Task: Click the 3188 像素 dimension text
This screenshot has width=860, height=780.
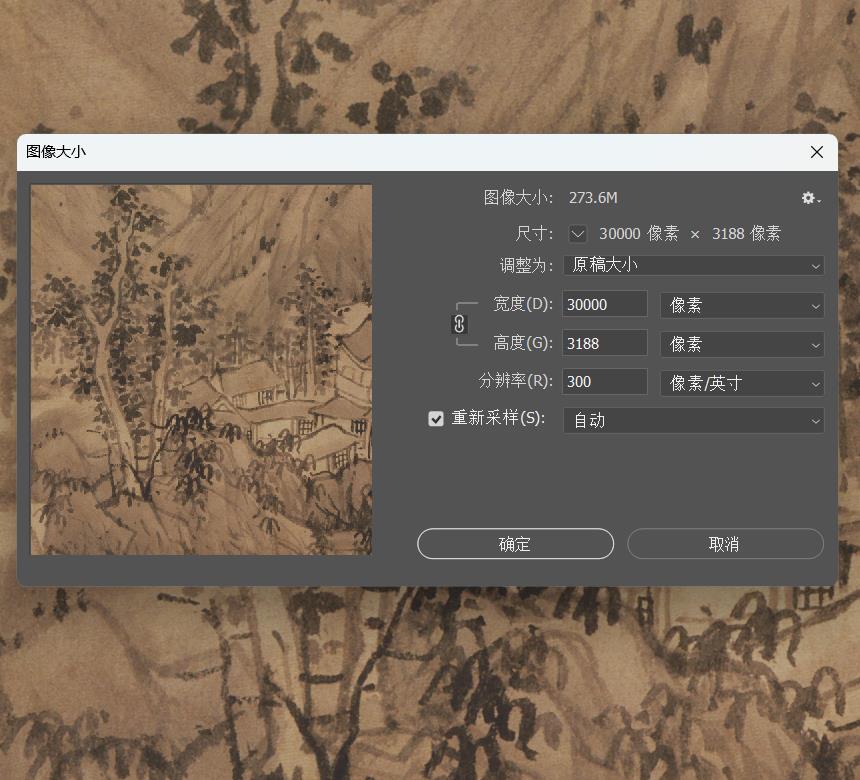Action: tap(746, 234)
